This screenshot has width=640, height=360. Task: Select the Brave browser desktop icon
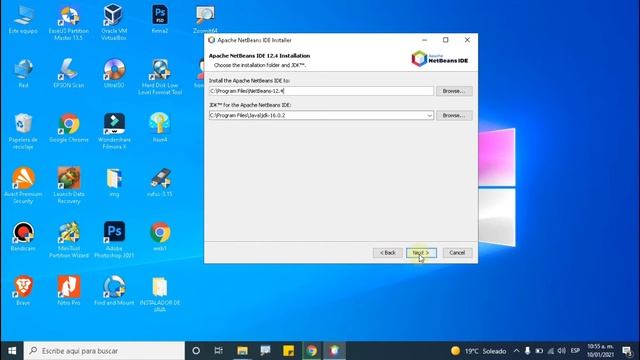click(23, 291)
